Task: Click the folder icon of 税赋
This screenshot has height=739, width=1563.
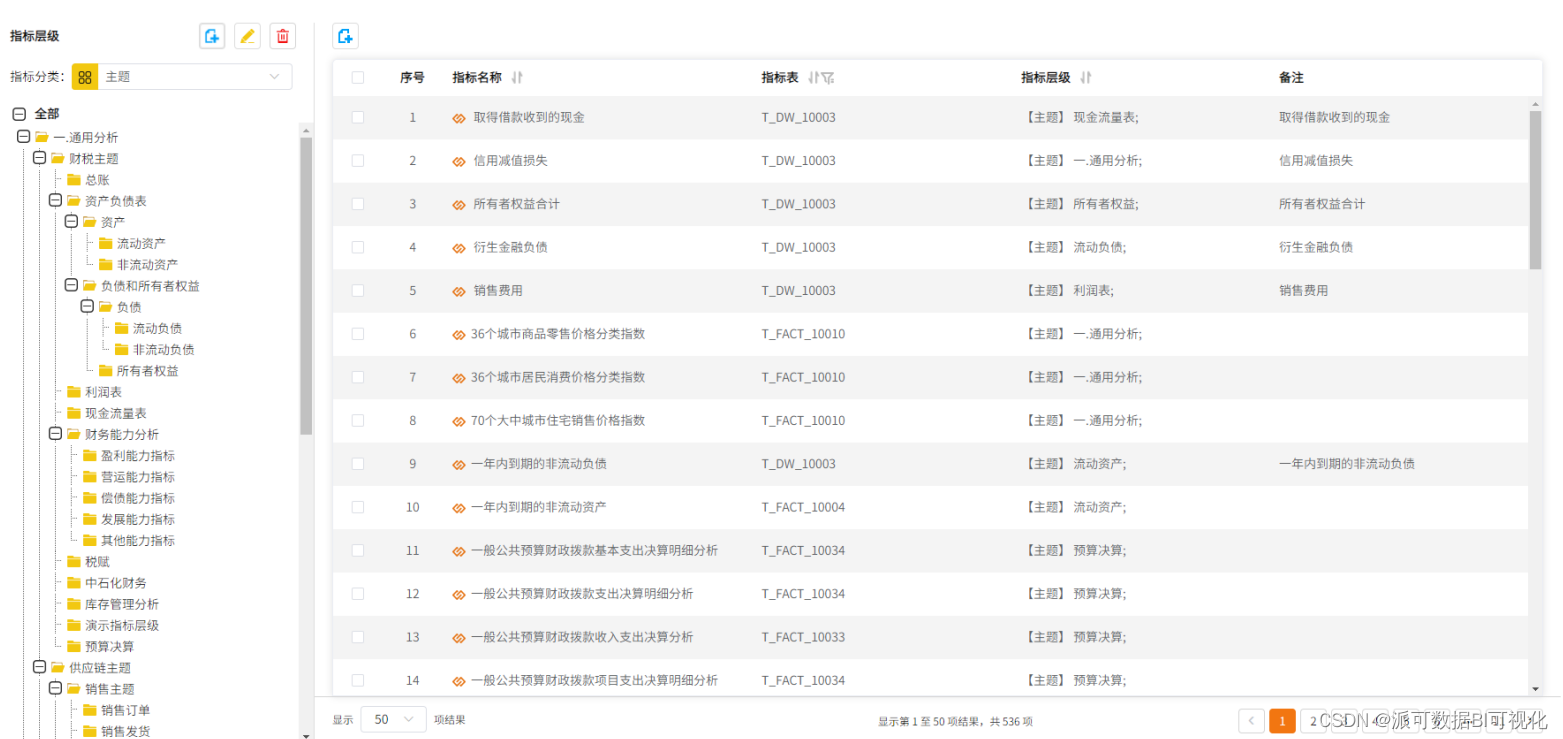Action: point(73,562)
